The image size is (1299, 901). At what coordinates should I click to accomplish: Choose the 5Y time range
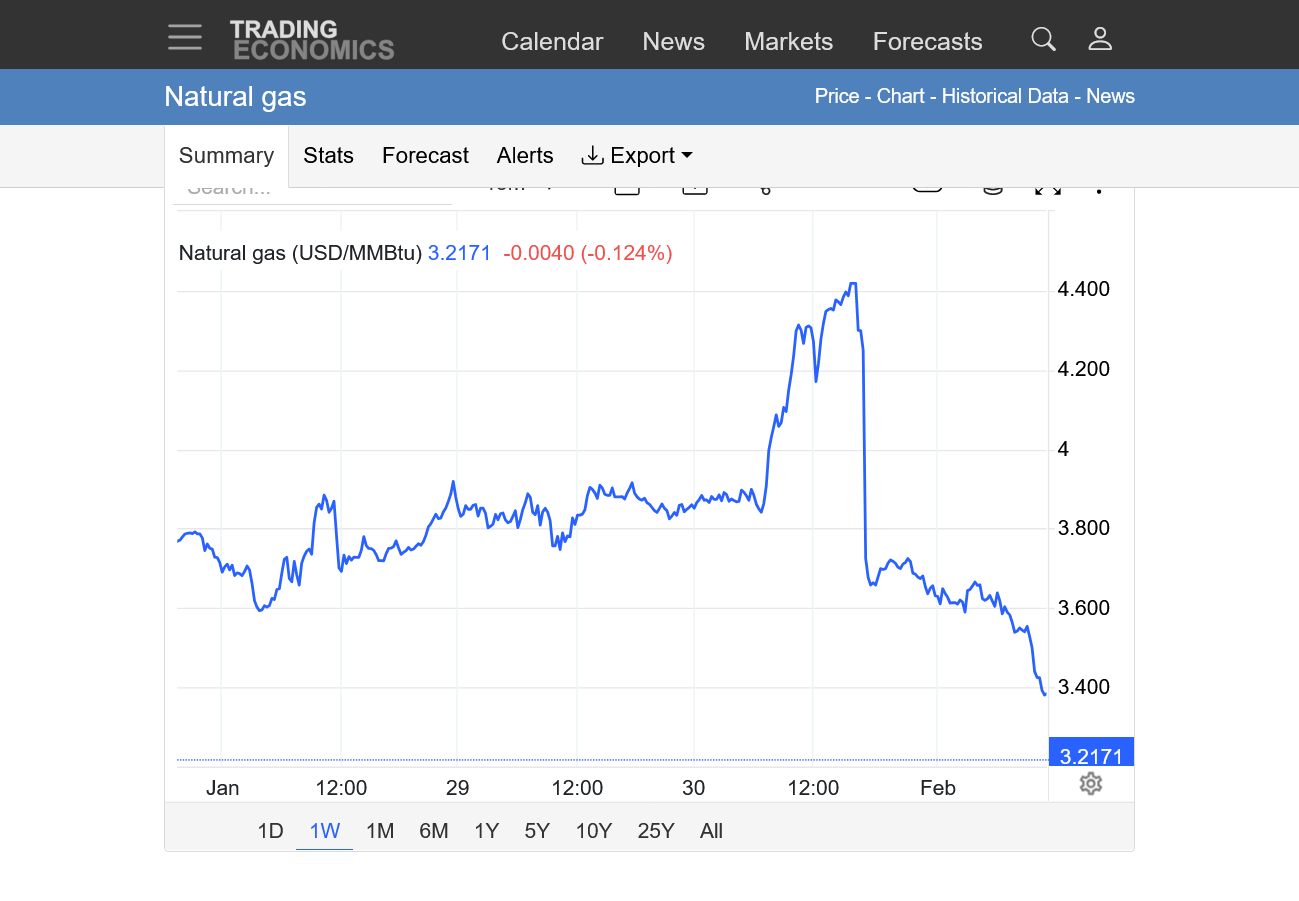pyautogui.click(x=537, y=831)
